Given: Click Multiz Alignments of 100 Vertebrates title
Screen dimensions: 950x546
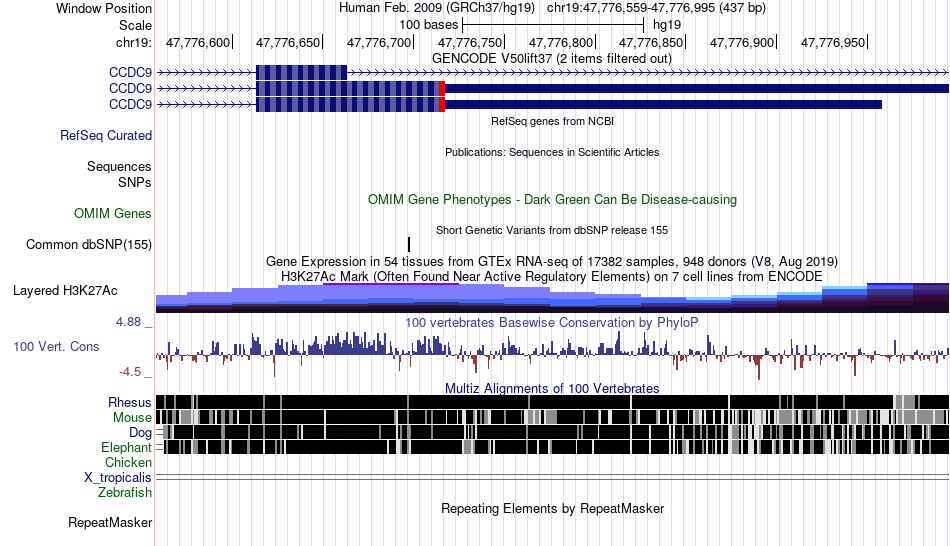Looking at the screenshot, I should [x=552, y=388].
